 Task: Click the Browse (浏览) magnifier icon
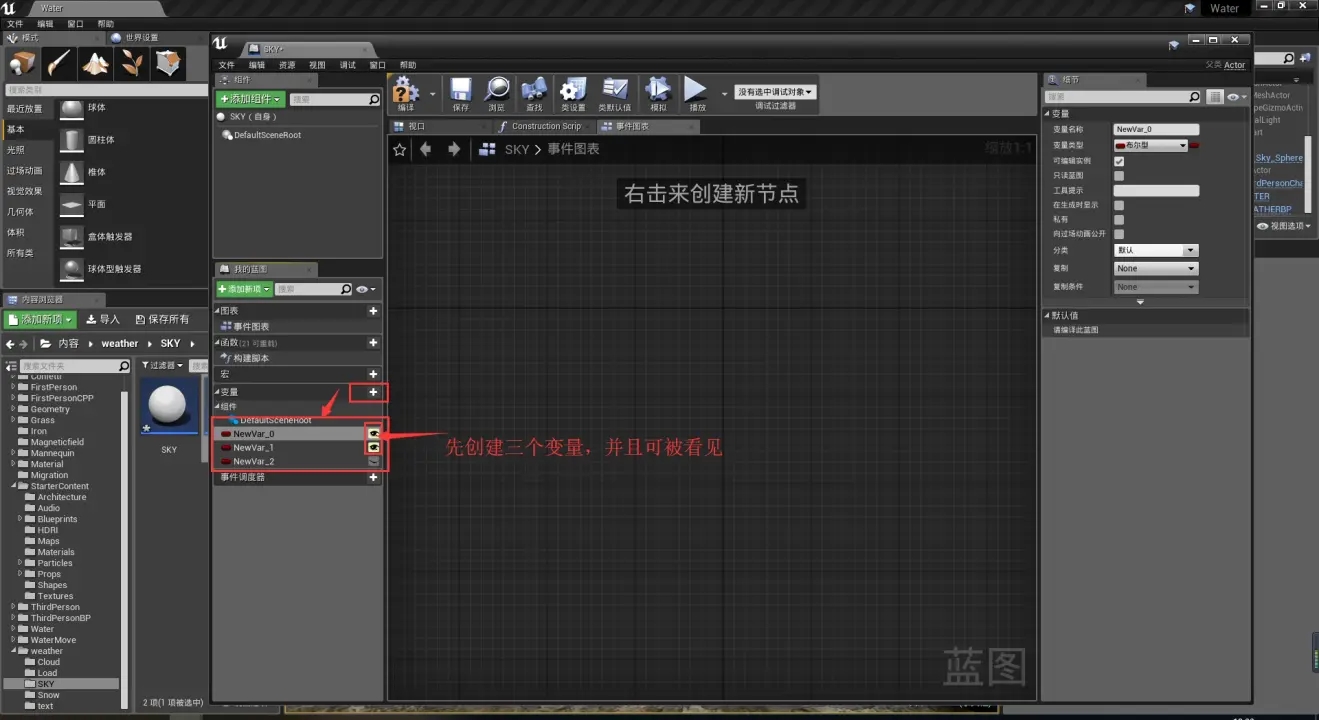[x=497, y=90]
